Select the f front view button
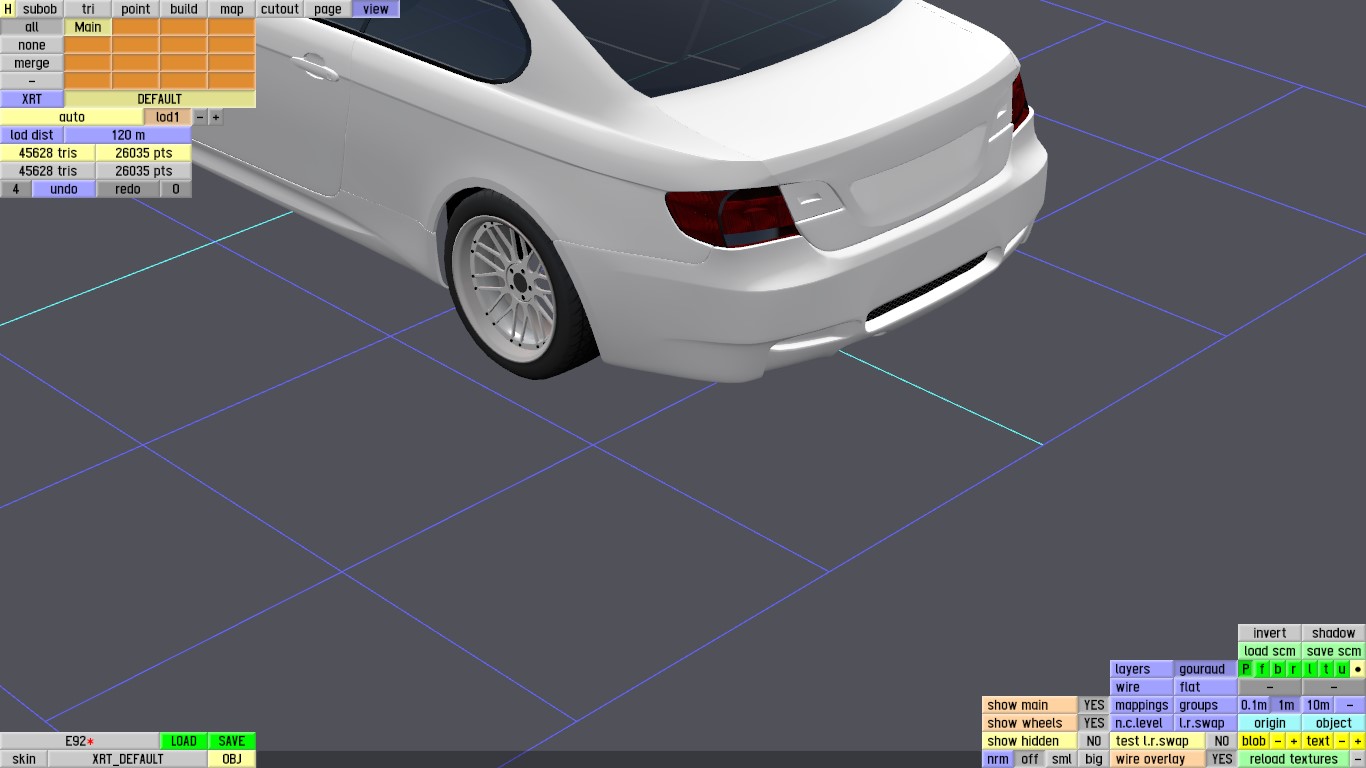 click(x=1262, y=669)
